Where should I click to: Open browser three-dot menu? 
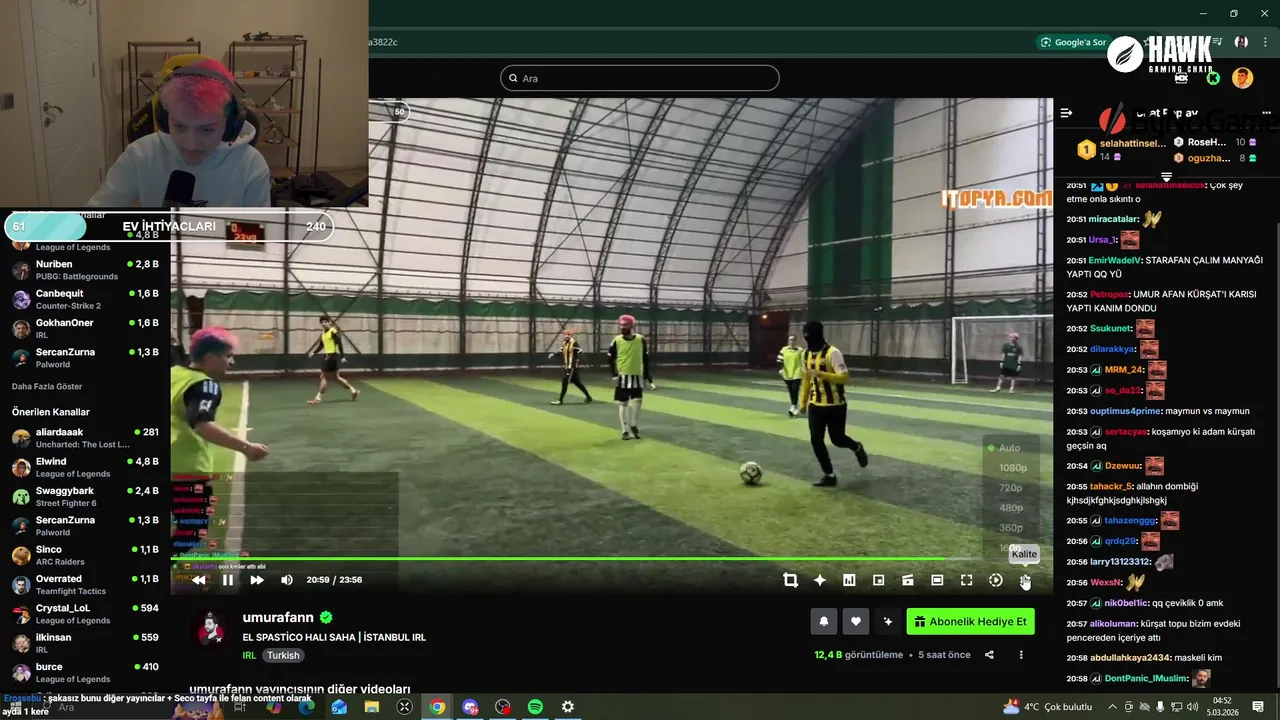click(x=1266, y=42)
